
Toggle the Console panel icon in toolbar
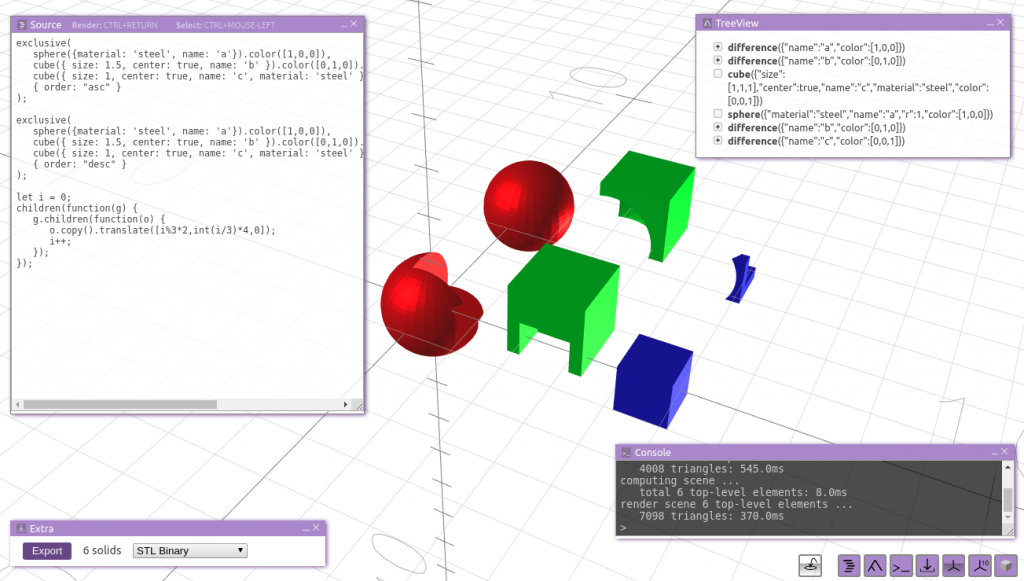(x=901, y=566)
